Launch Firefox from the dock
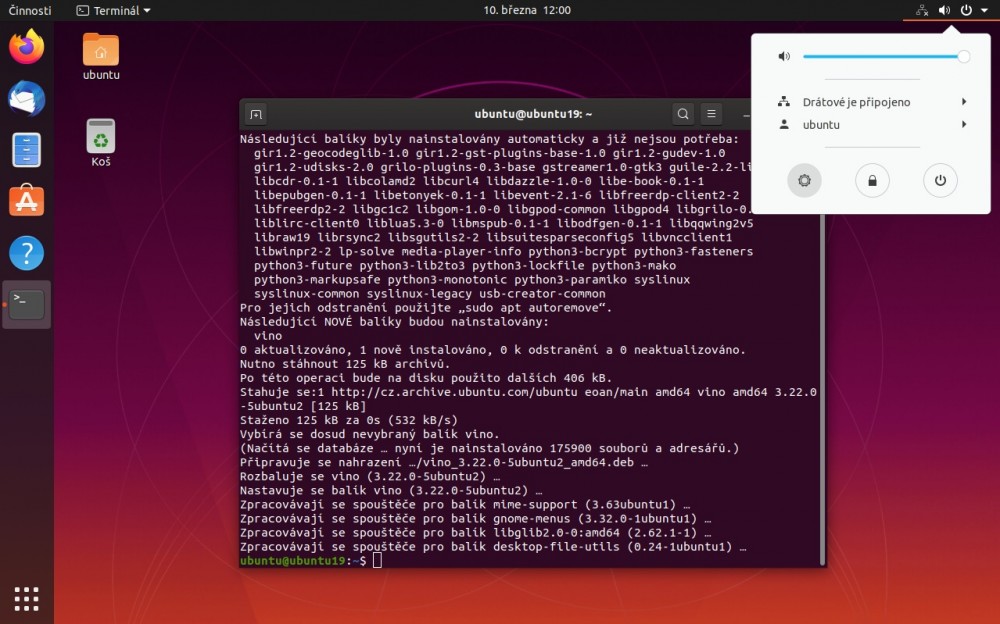Image resolution: width=1000 pixels, height=624 pixels. click(27, 47)
